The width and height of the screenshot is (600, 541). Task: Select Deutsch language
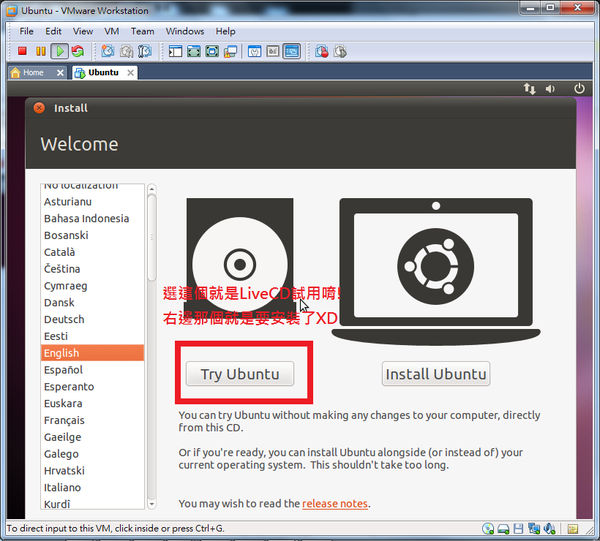pyautogui.click(x=92, y=319)
